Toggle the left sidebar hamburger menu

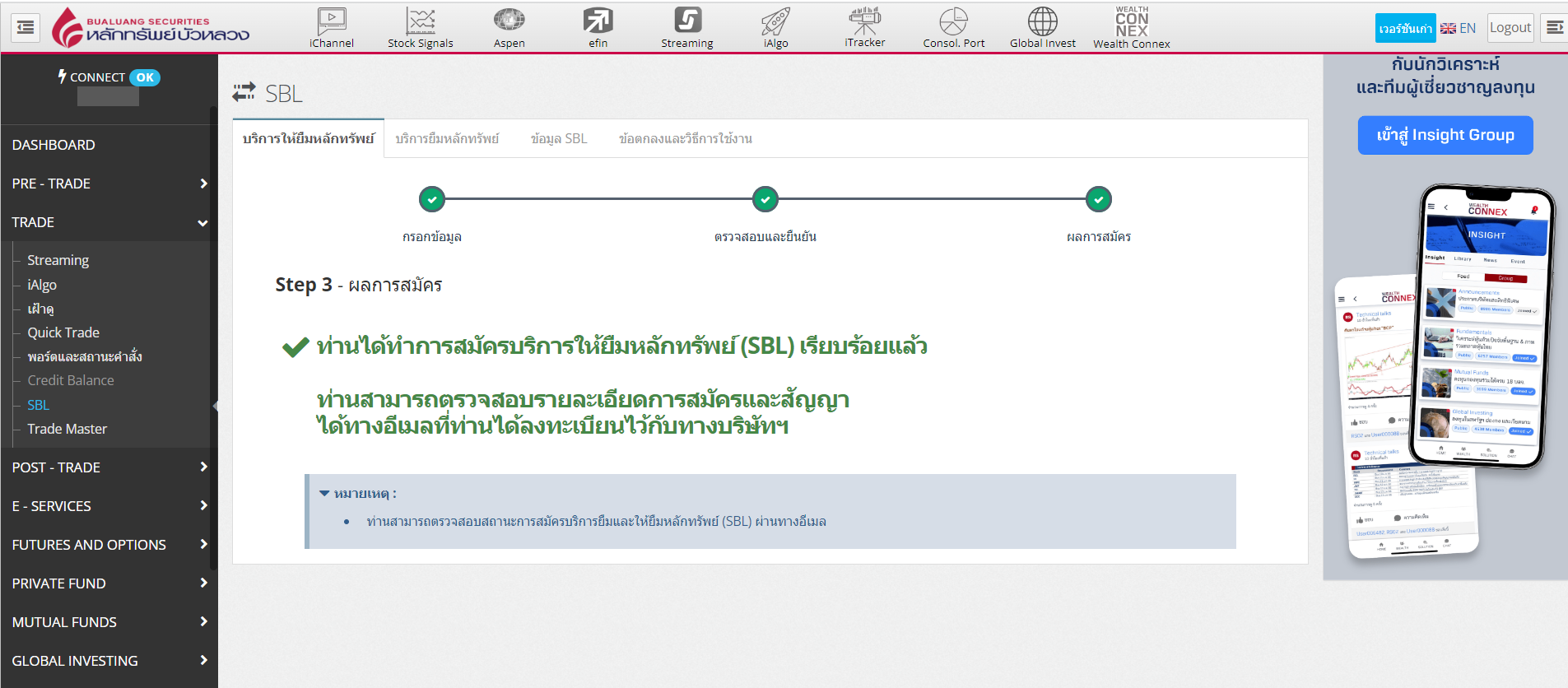click(x=26, y=28)
